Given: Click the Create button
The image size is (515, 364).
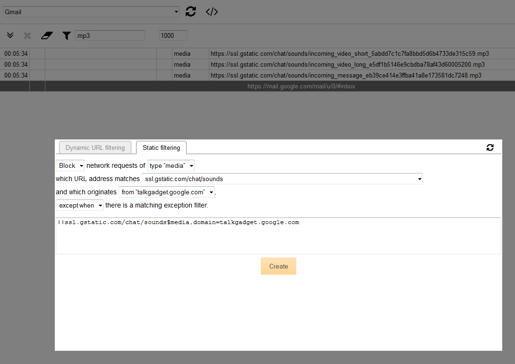Looking at the screenshot, I should (x=278, y=266).
